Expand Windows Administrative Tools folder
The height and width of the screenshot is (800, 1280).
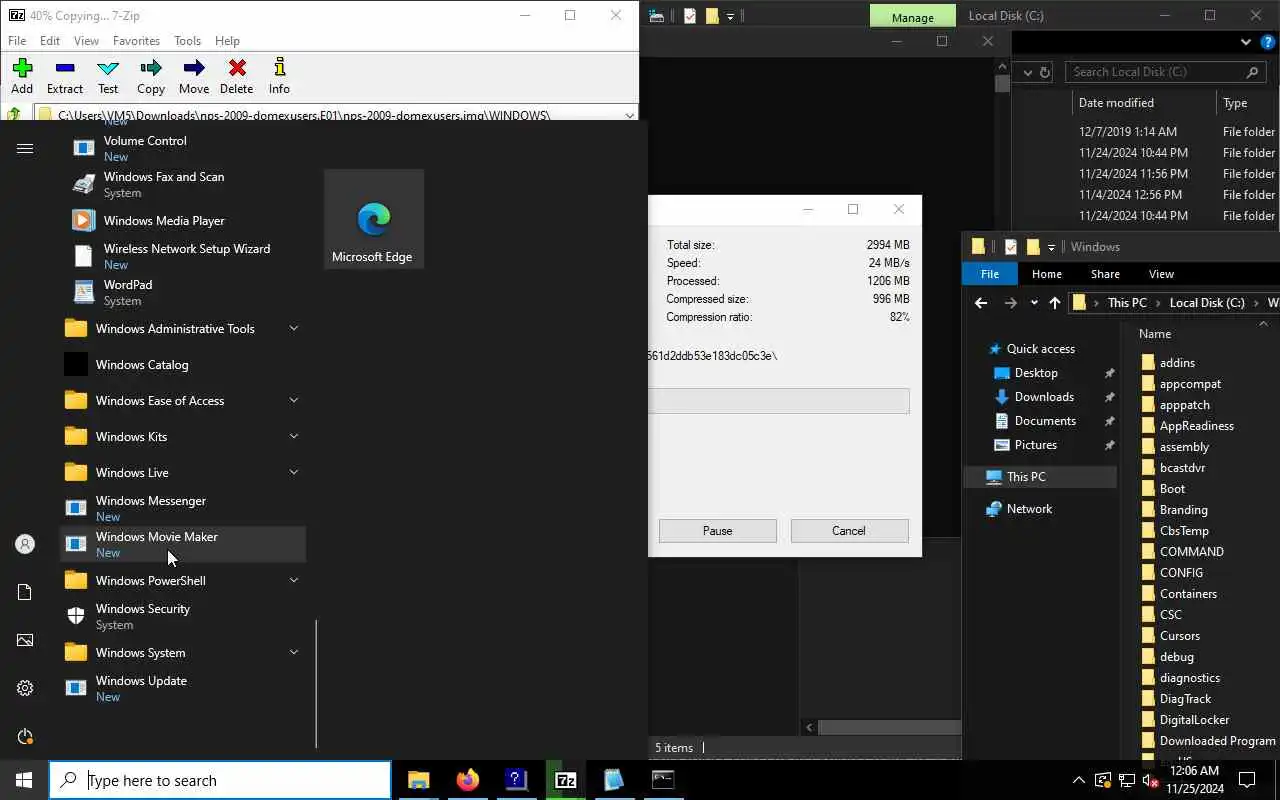click(294, 328)
